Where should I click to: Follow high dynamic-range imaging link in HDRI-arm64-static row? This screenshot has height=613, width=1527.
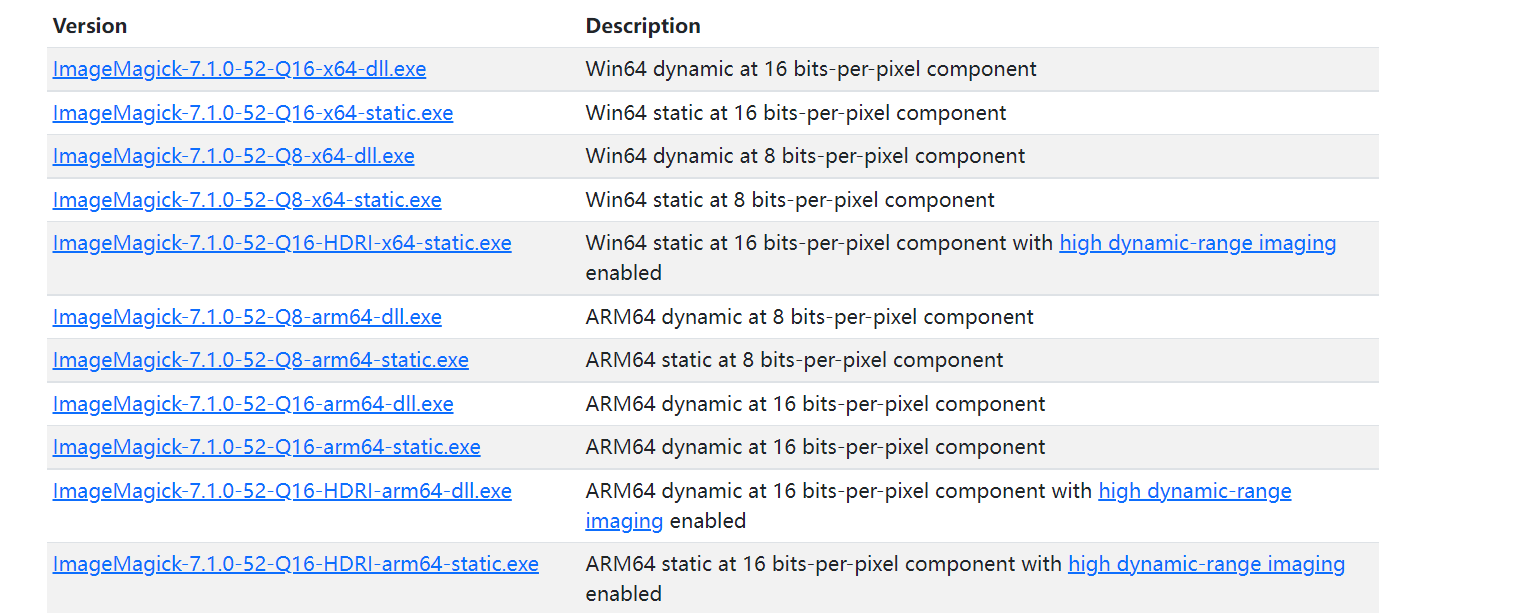coord(1206,564)
